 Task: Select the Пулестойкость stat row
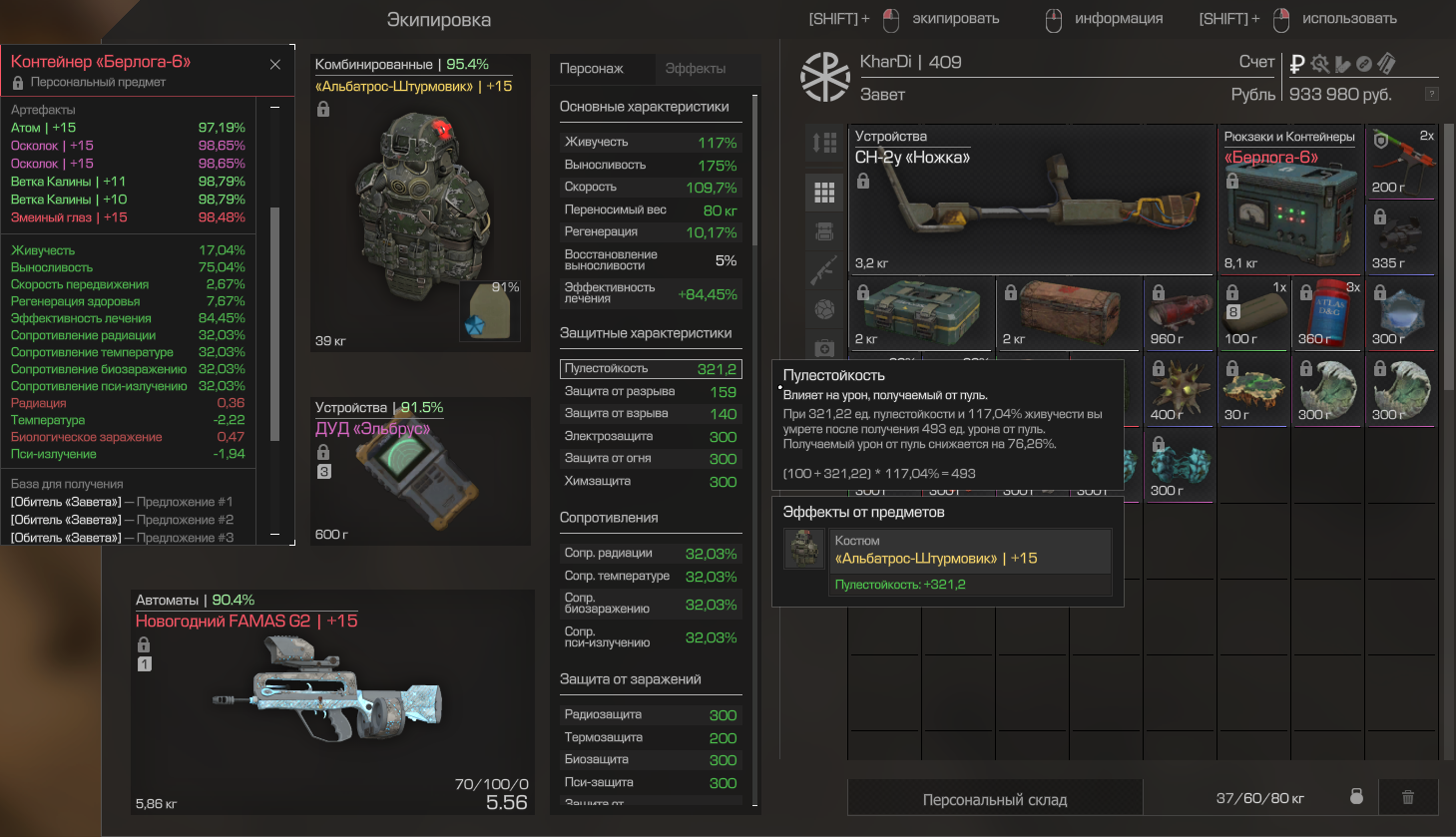651,368
